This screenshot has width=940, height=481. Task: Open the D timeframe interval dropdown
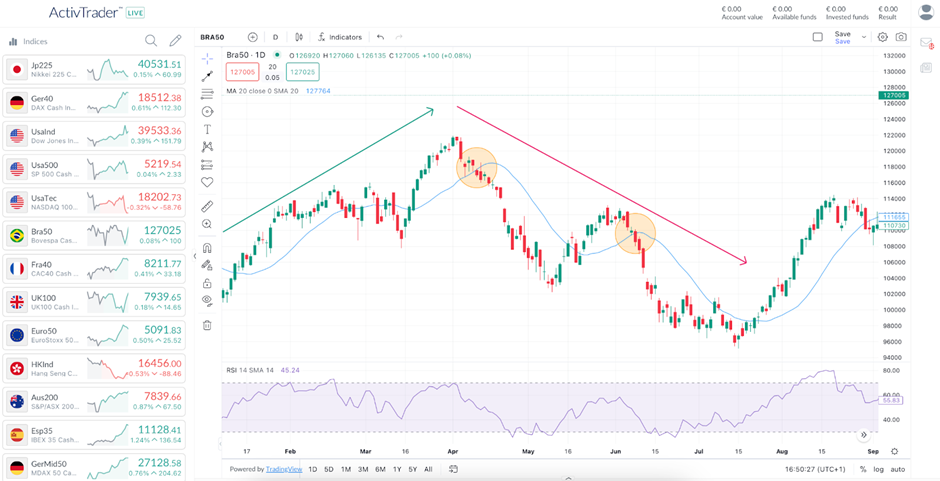(276, 37)
